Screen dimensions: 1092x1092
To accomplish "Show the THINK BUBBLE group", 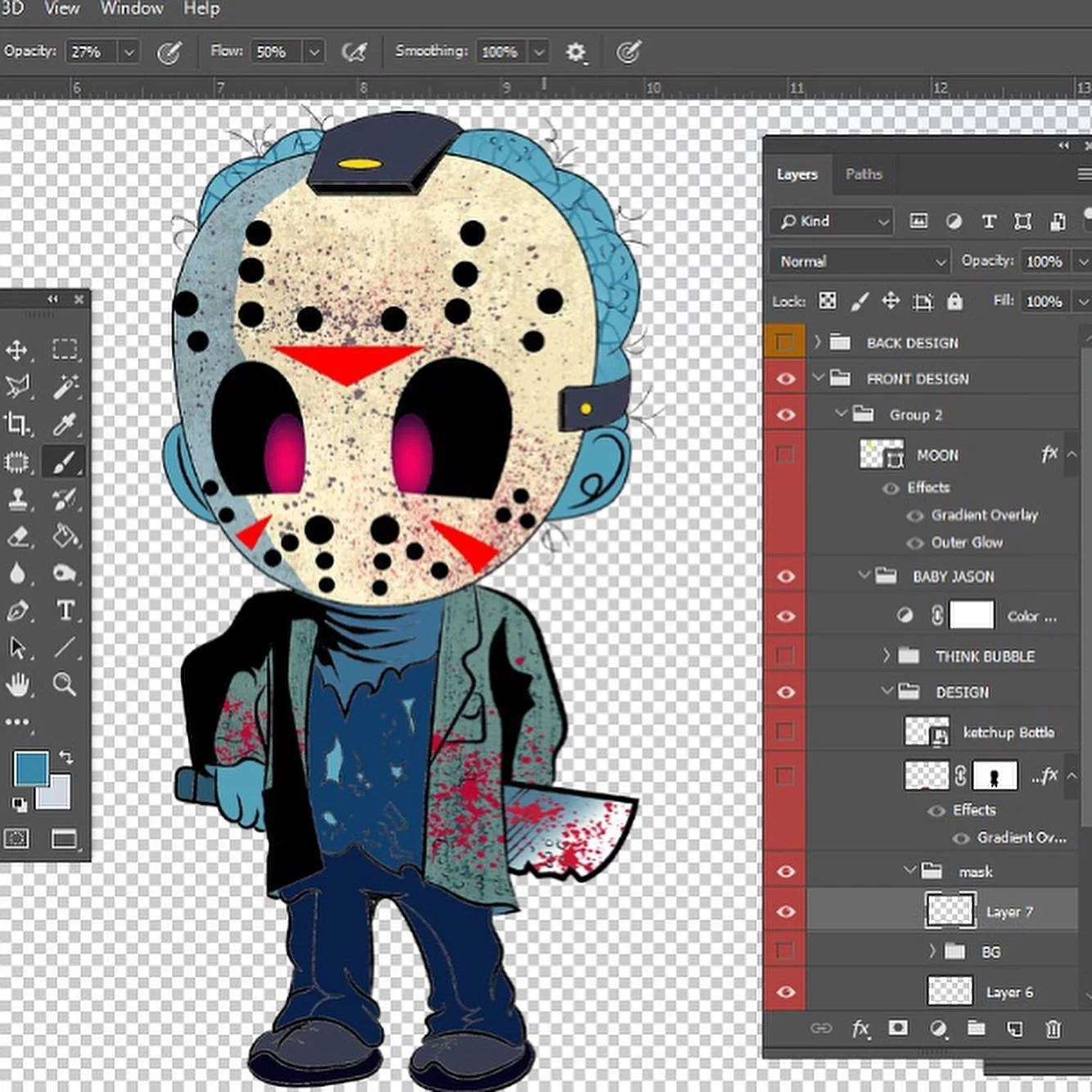I will (784, 656).
